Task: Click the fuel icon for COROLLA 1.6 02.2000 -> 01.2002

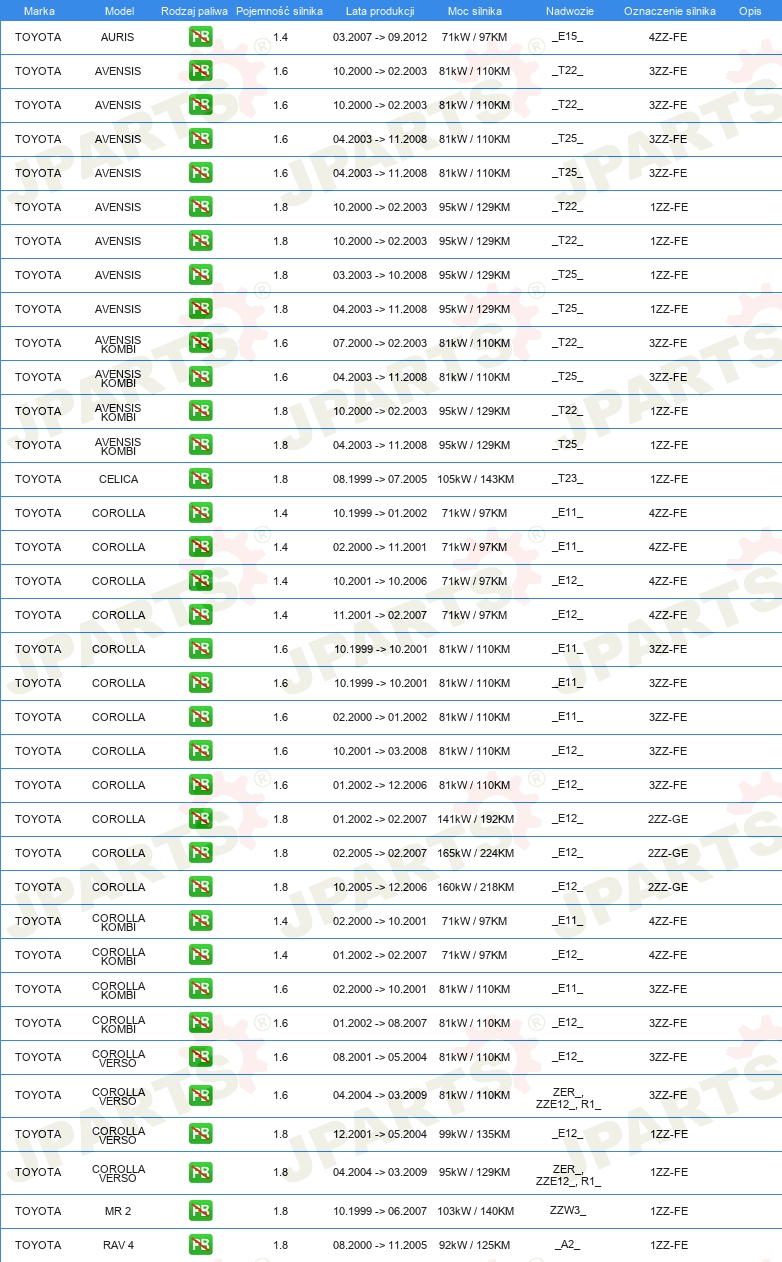Action: click(200, 717)
